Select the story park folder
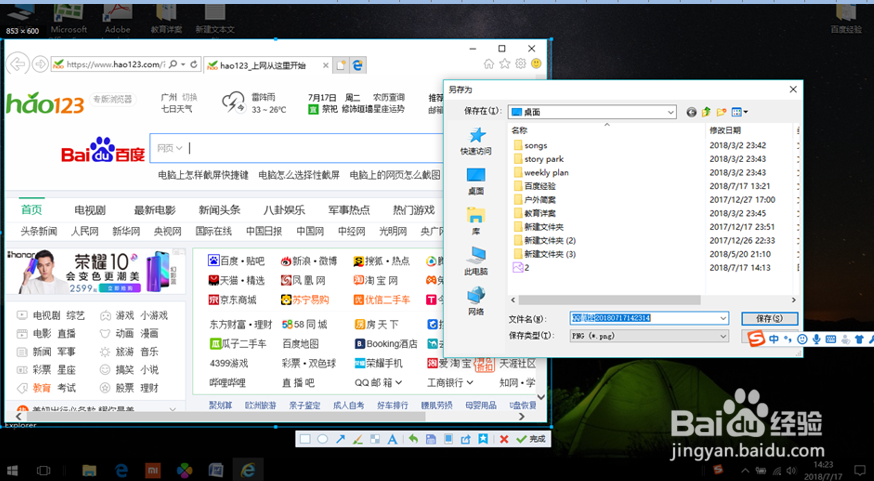The height and width of the screenshot is (481, 874). (x=538, y=159)
